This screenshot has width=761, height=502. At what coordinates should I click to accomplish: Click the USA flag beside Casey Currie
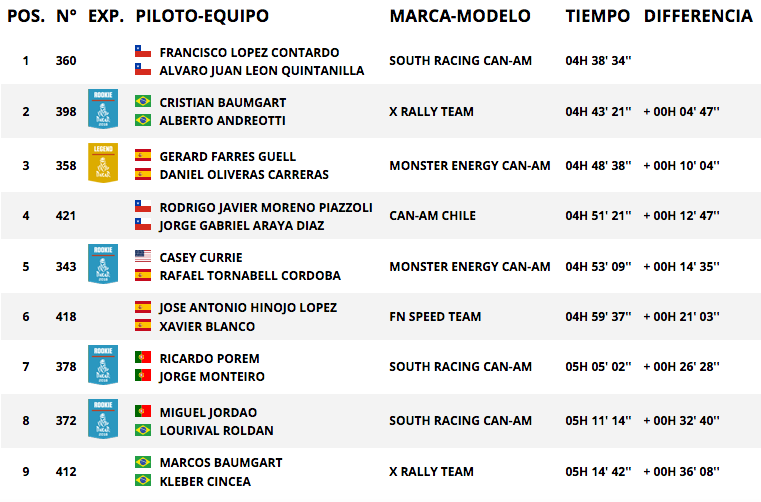click(143, 256)
